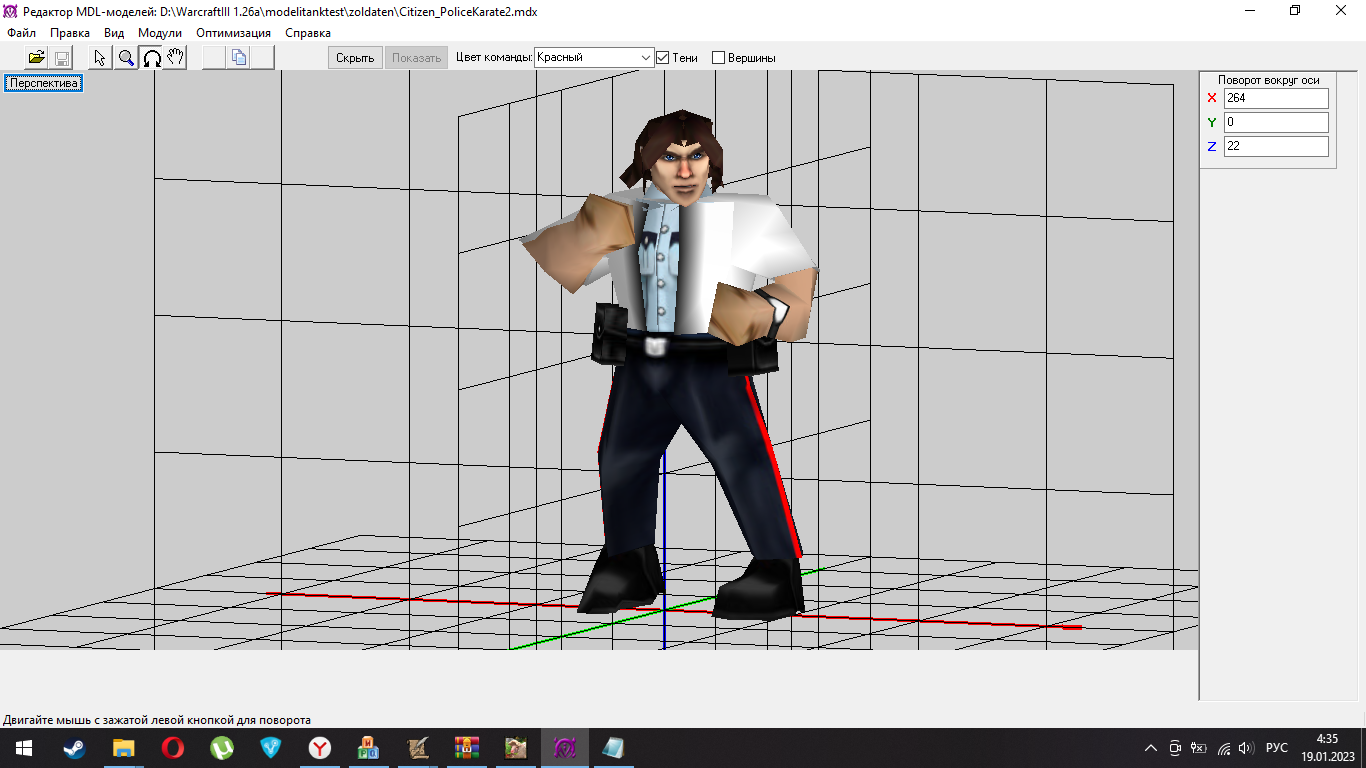Select the arrow pointer tool
The height and width of the screenshot is (768, 1366).
[100, 57]
